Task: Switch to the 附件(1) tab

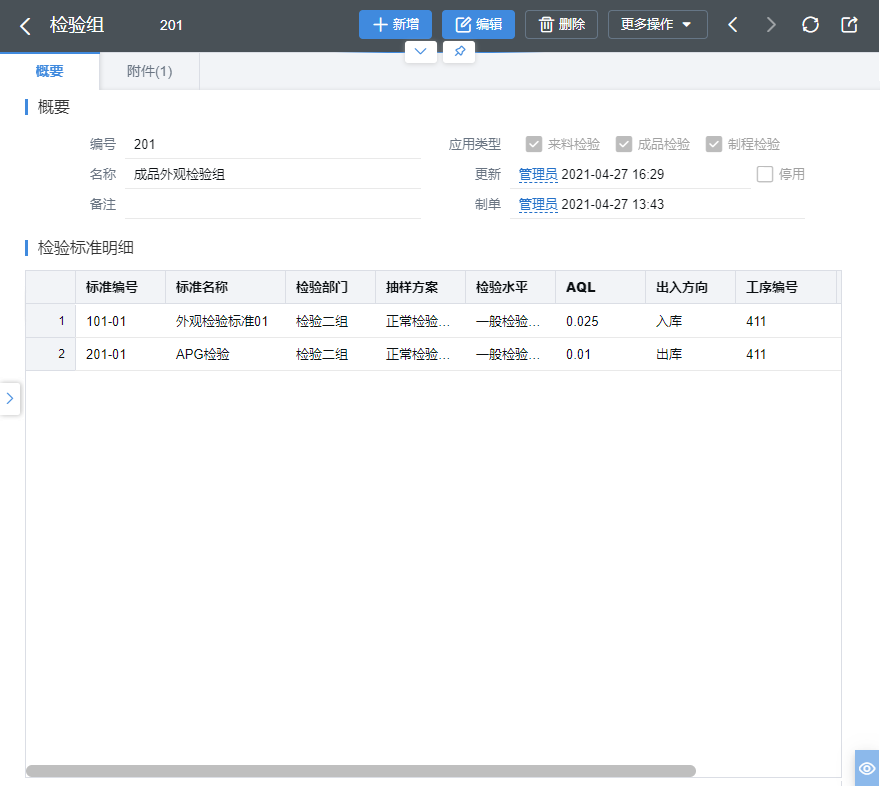Action: (x=149, y=71)
